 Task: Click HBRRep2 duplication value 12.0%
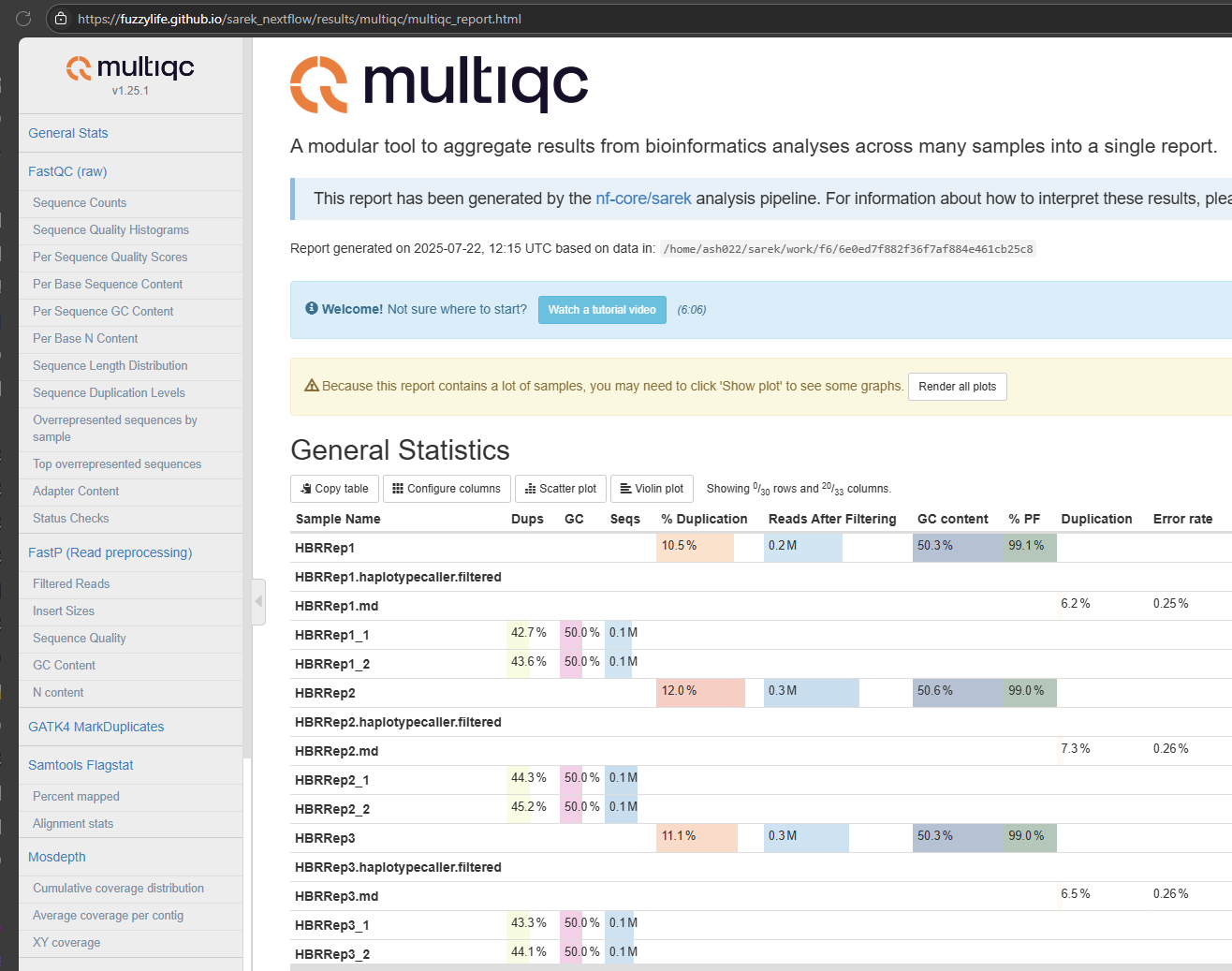pyautogui.click(x=679, y=691)
